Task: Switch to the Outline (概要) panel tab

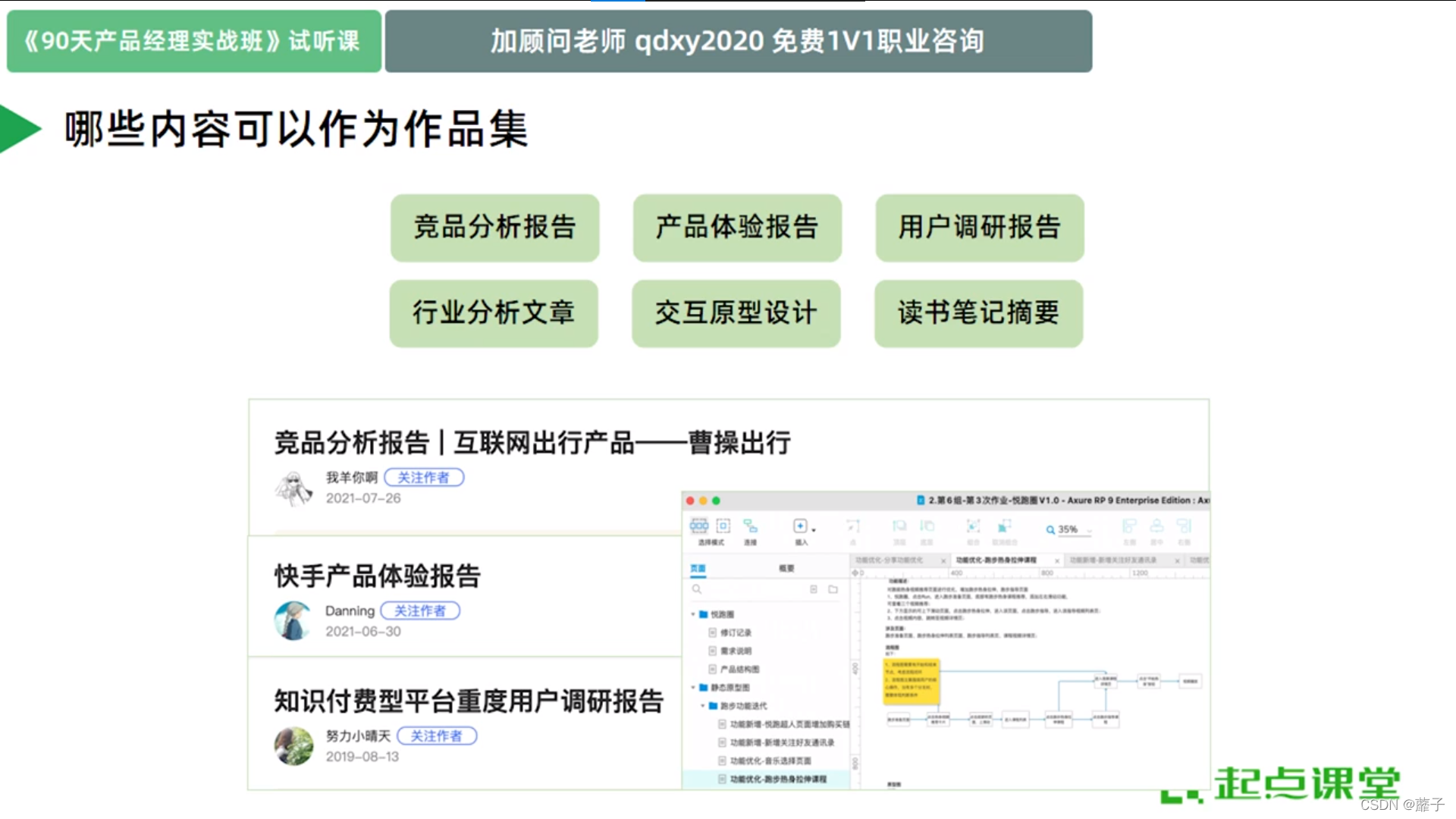Action: [x=786, y=568]
